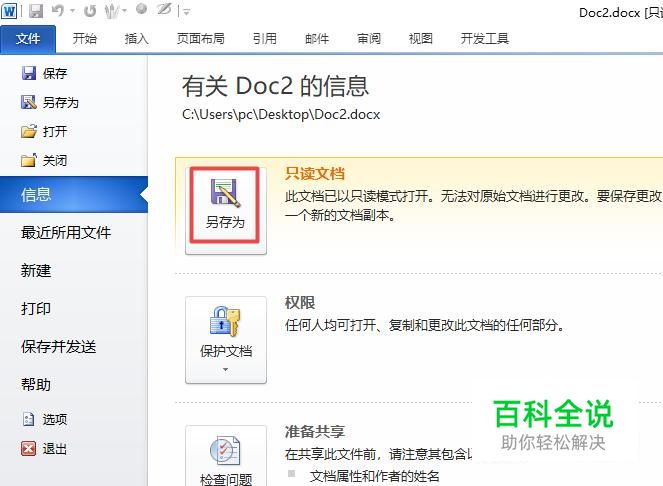Open the 审阅 ribbon tab
Screen dimensions: 663x486
pos(369,39)
